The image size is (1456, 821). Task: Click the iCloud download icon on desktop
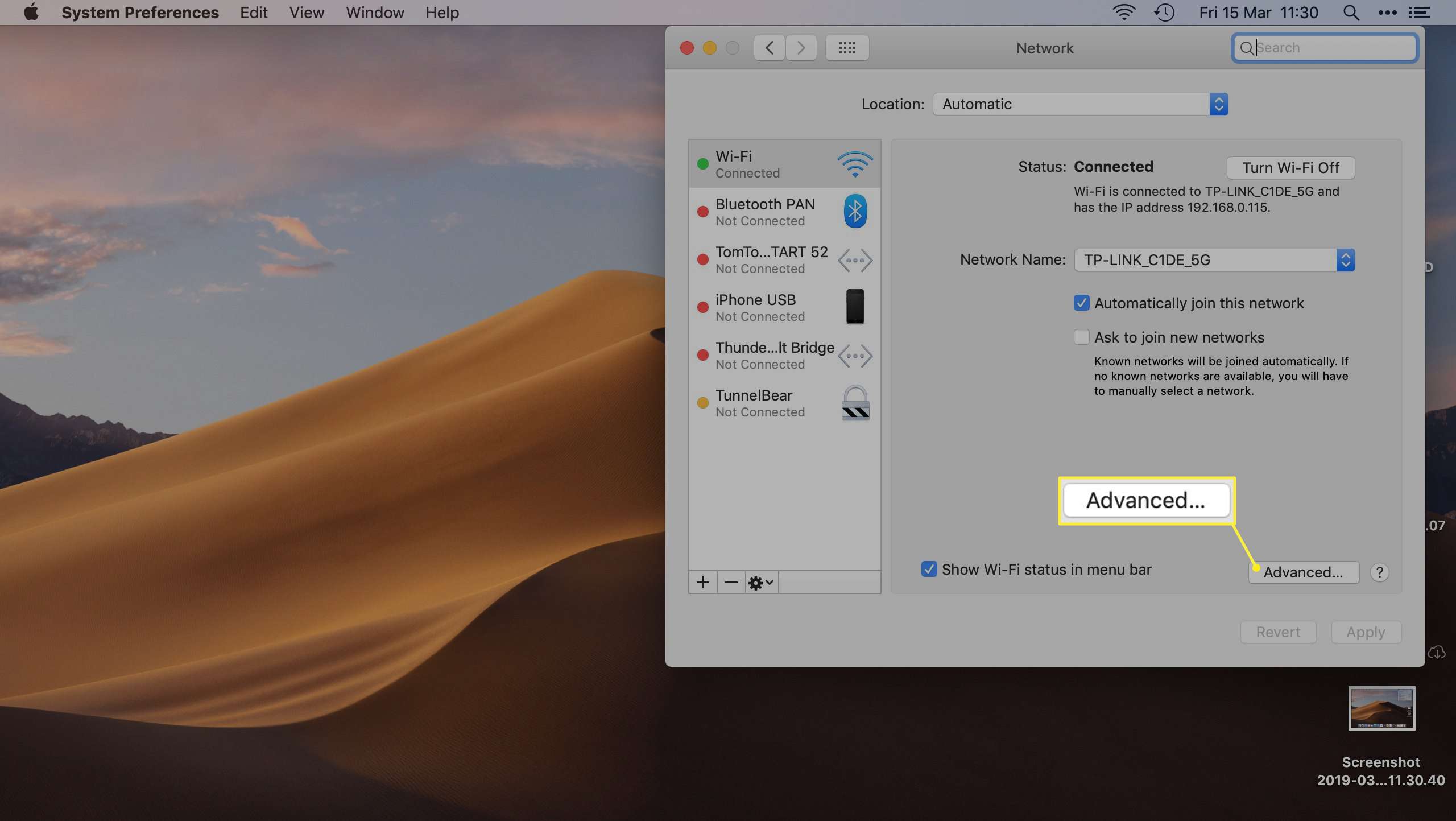[x=1436, y=652]
